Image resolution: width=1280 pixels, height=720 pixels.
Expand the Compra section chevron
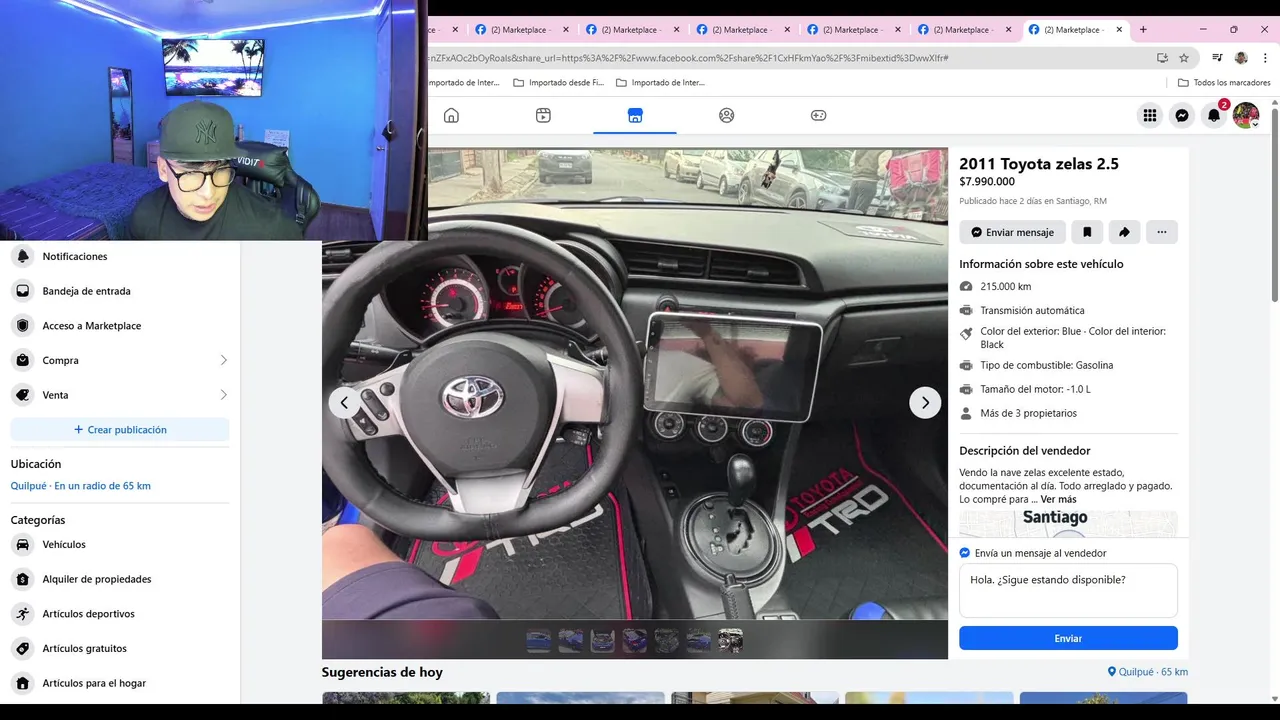click(x=223, y=360)
